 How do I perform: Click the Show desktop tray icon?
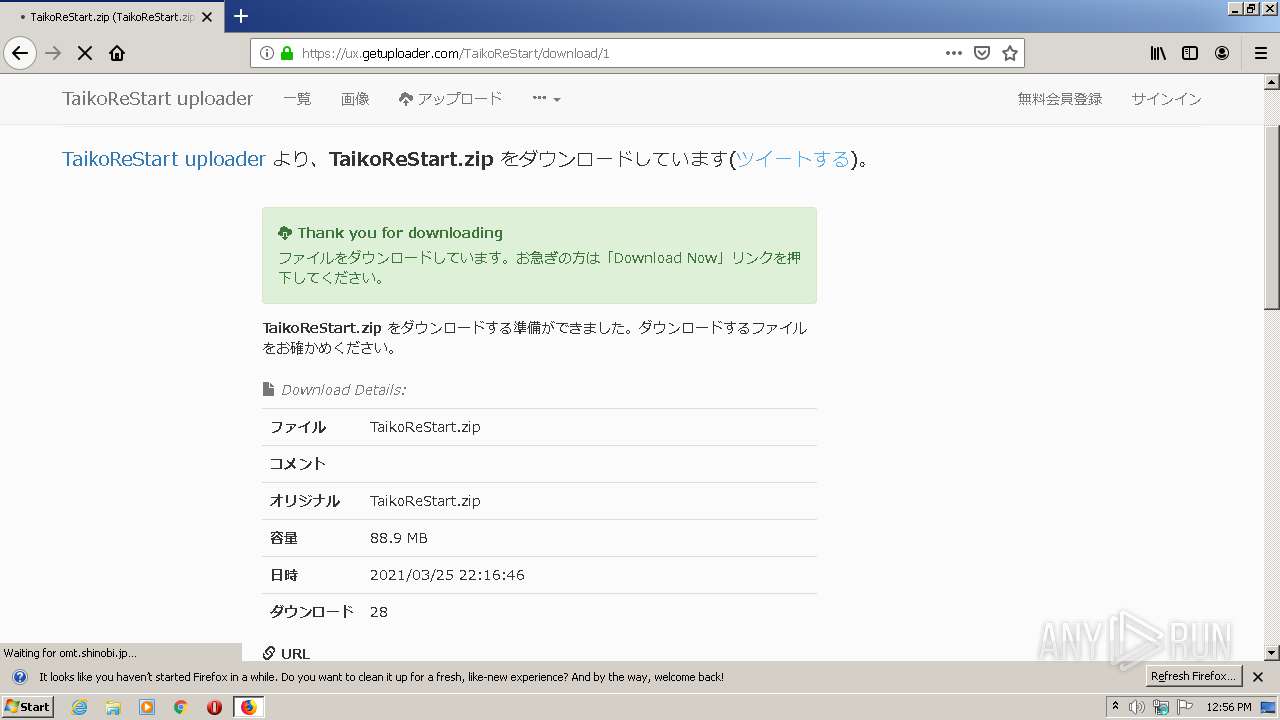pos(1268,707)
